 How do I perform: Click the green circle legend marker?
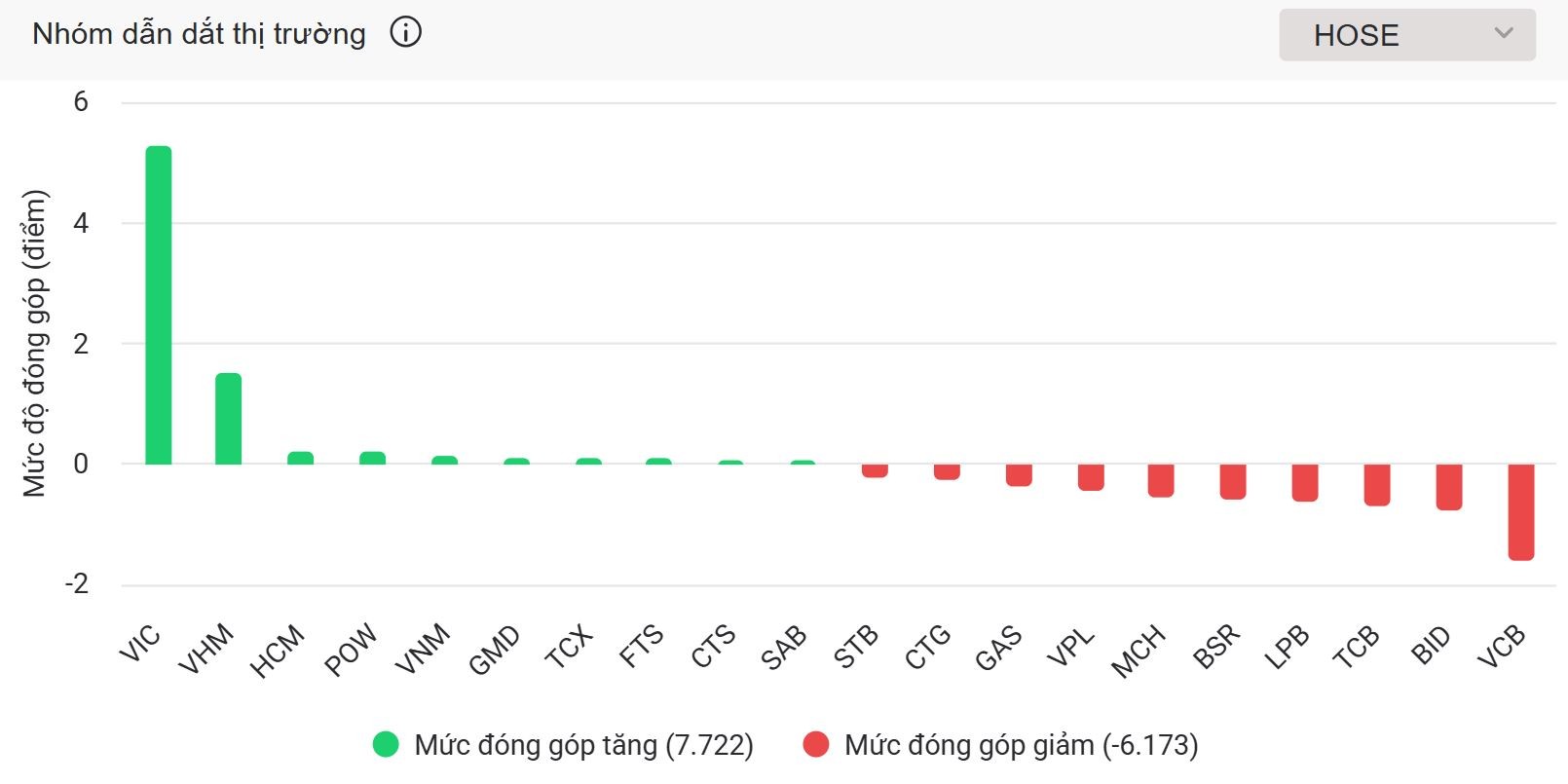tap(386, 745)
